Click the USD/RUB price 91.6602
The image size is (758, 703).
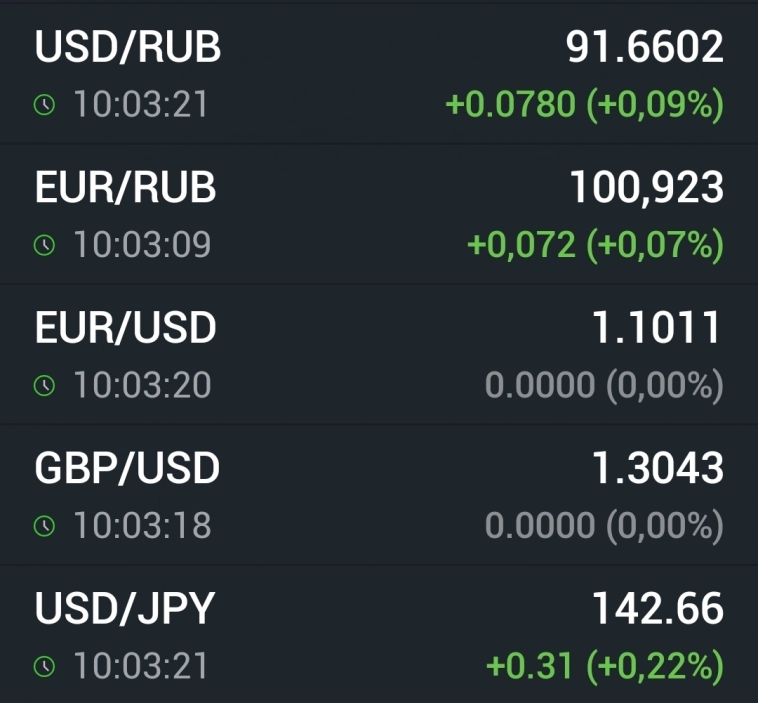click(644, 47)
